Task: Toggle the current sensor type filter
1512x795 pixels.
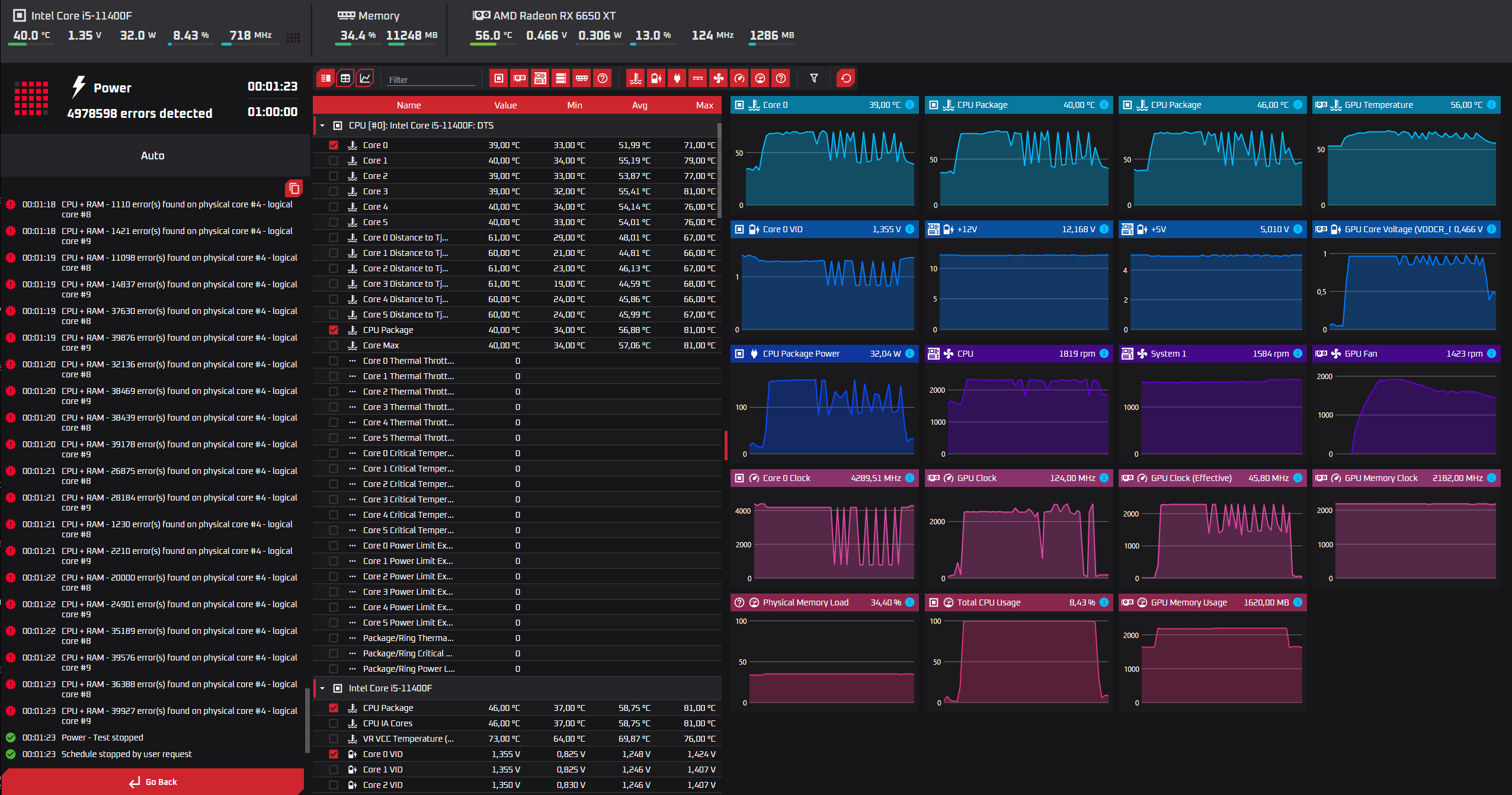Action: (x=698, y=78)
